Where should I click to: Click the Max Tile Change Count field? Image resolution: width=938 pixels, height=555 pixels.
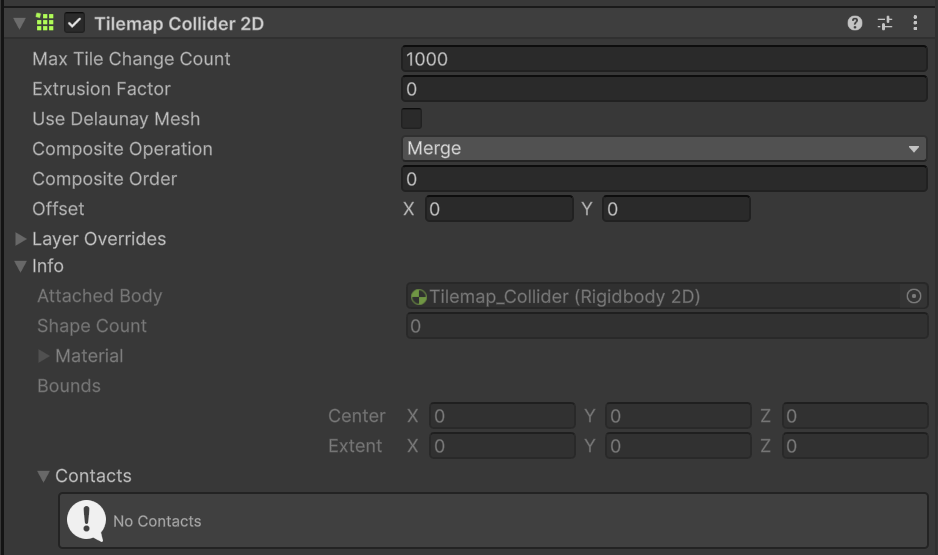[664, 59]
